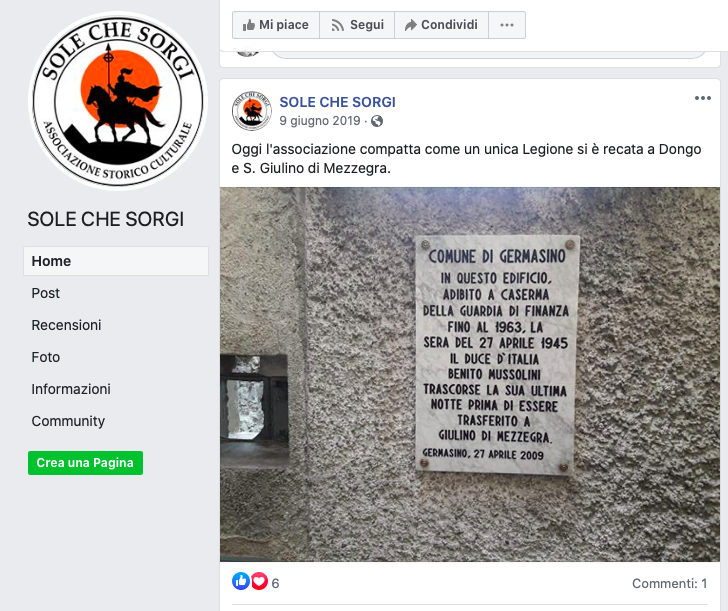Click the blue like reaction icon
Image resolution: width=728 pixels, height=611 pixels.
click(x=241, y=581)
